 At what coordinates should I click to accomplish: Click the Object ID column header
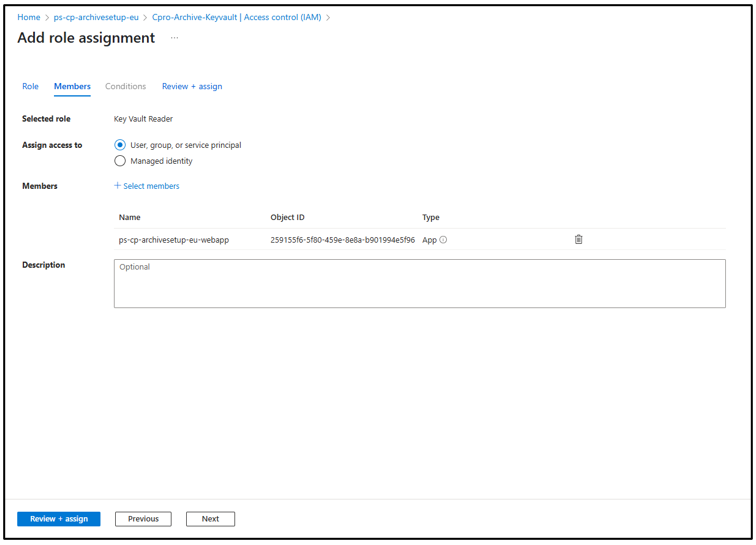click(287, 217)
